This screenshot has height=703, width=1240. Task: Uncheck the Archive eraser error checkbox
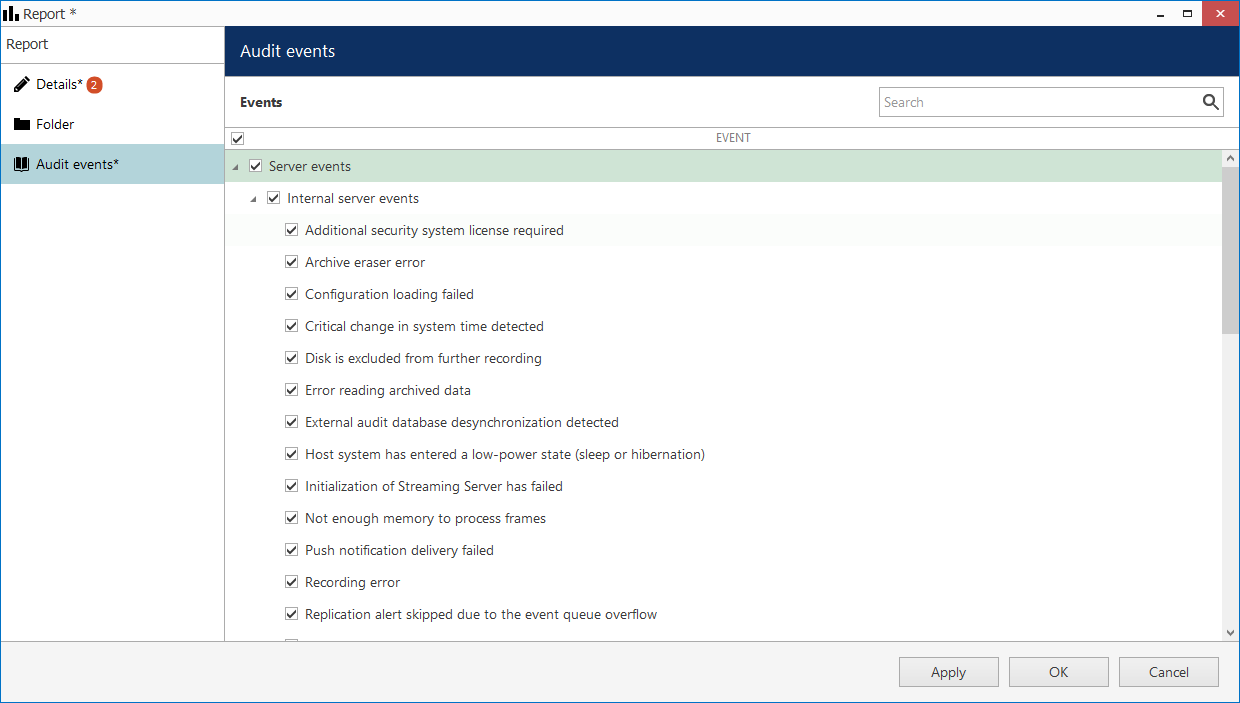coord(291,262)
